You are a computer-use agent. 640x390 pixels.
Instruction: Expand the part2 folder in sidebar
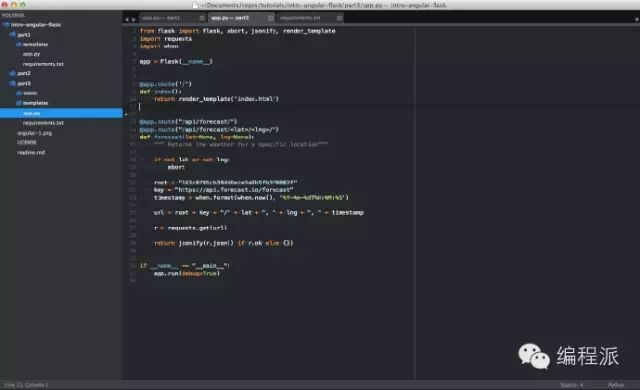point(13,73)
